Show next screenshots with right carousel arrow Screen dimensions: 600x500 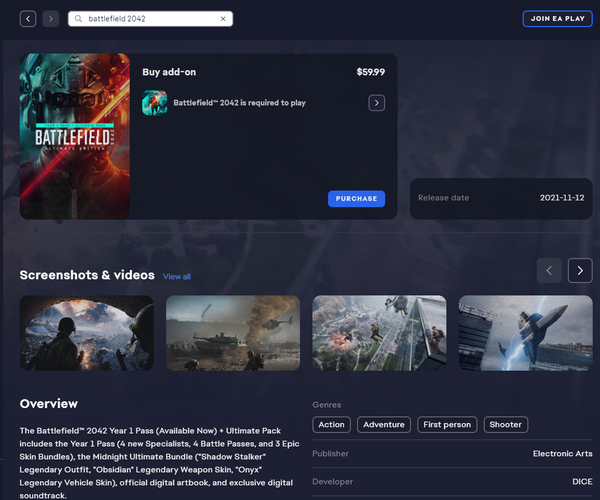point(580,270)
